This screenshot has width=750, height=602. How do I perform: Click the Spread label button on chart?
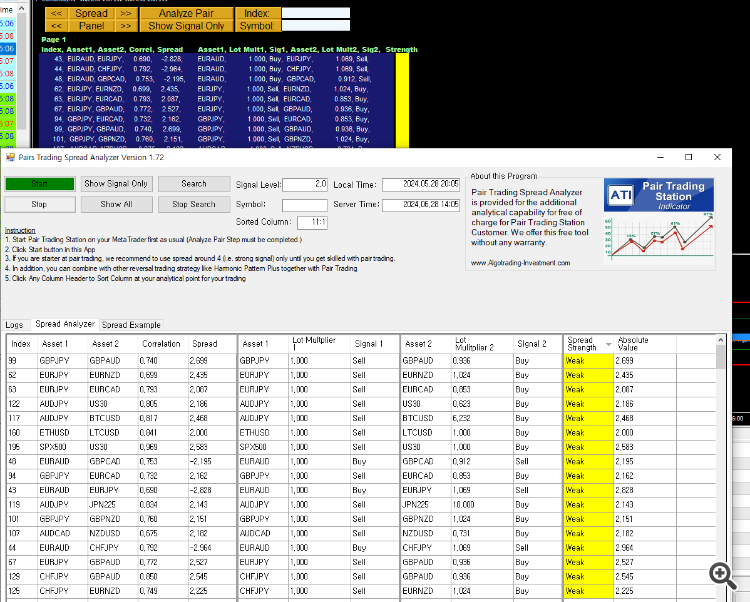(x=91, y=13)
